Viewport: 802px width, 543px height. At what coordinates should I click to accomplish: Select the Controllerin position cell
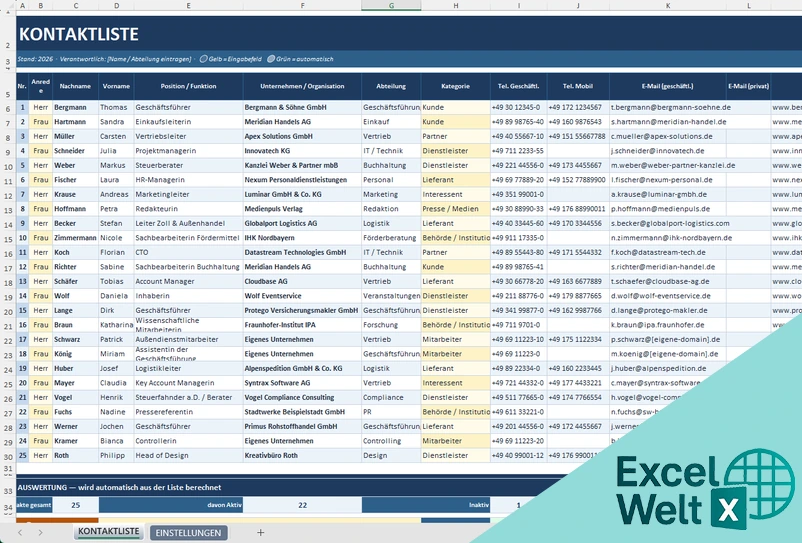[188, 441]
